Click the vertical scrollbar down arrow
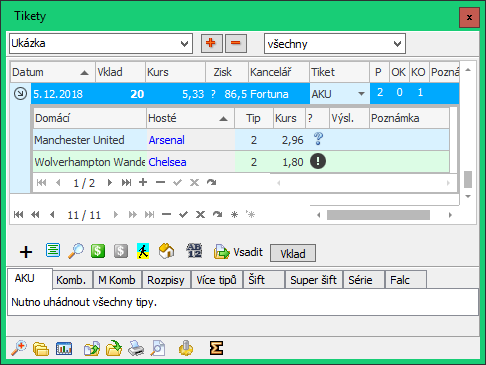This screenshot has width=486, height=365. pyautogui.click(x=468, y=196)
